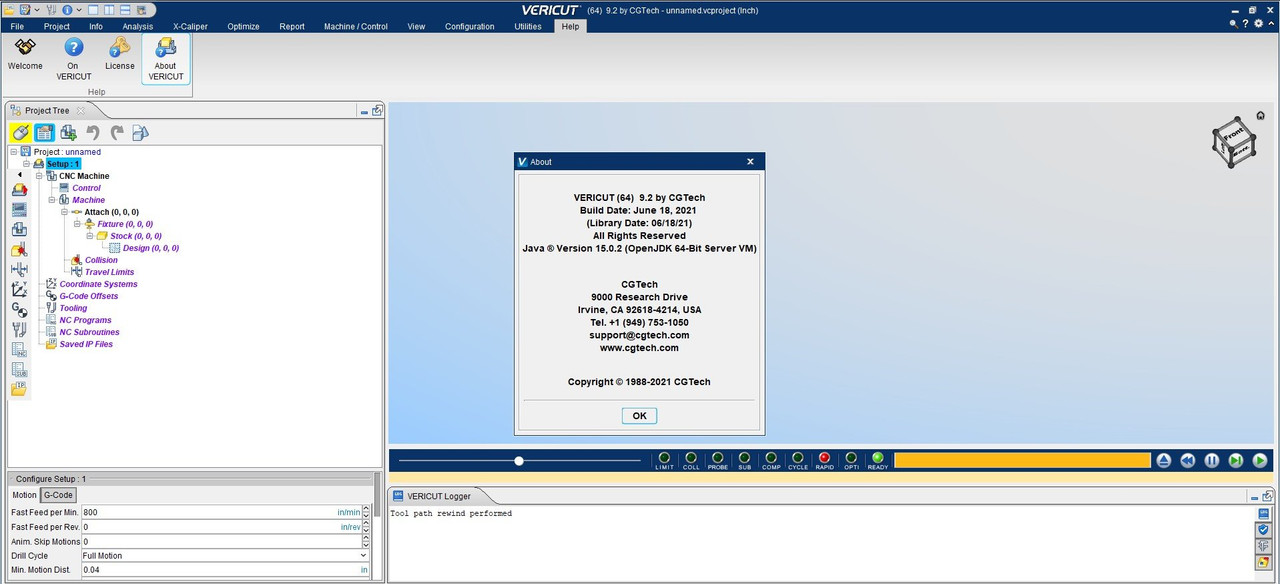Click the add/import setup icon in Project Tree toolbar
Viewport: 1280px width, 584px height.
[x=68, y=132]
